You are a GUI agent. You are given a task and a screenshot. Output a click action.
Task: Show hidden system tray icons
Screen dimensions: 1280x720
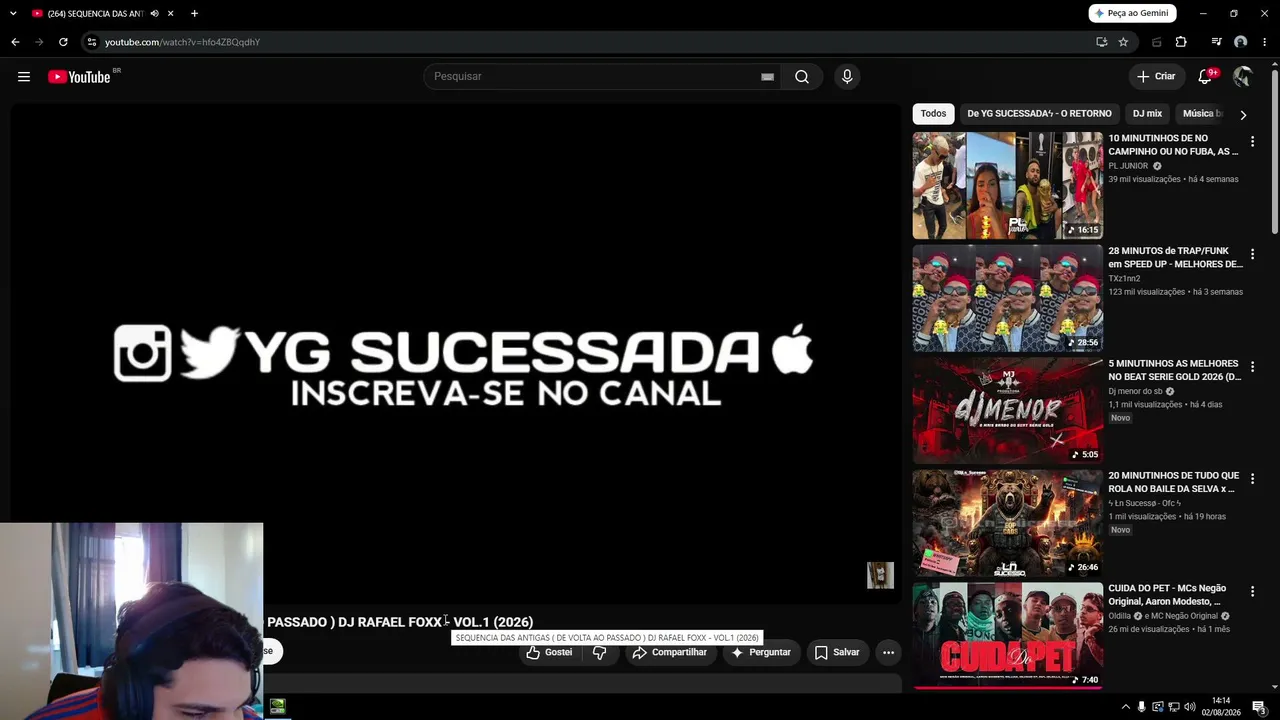(x=1125, y=707)
